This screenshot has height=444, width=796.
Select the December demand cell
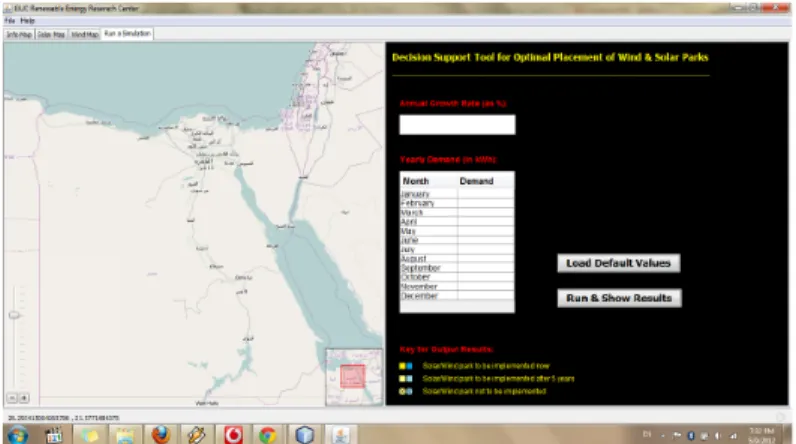pyautogui.click(x=486, y=295)
